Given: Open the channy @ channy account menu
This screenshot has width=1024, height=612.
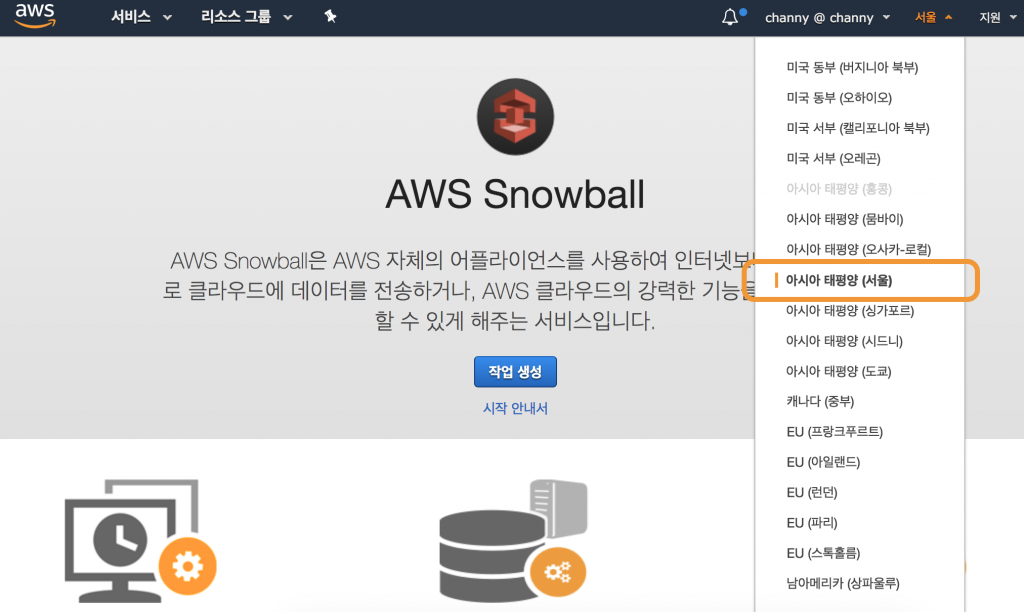Looking at the screenshot, I should click(827, 18).
